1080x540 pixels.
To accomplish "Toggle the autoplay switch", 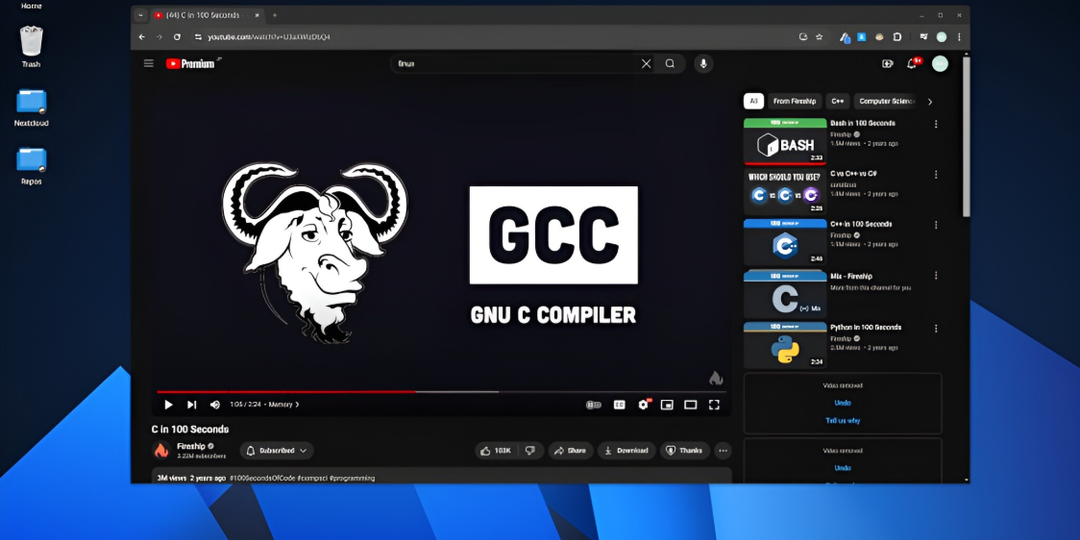I will coord(593,405).
